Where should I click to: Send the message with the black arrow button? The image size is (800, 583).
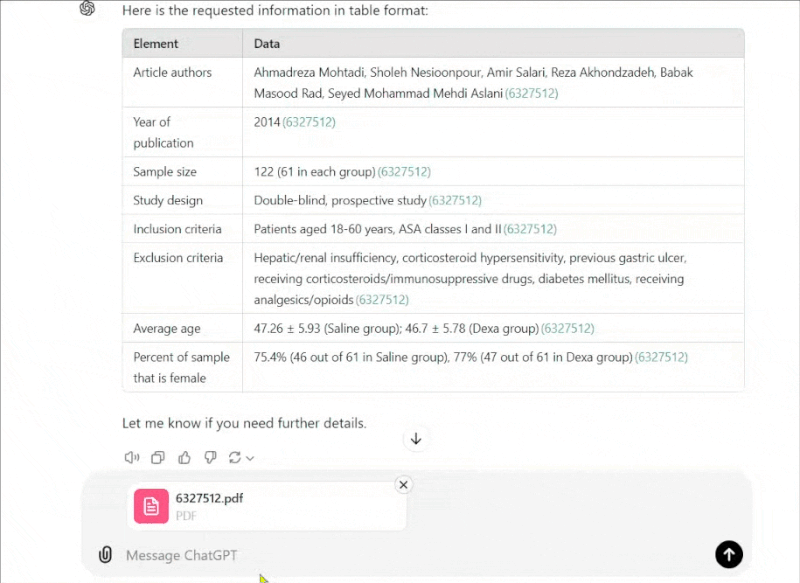pyautogui.click(x=729, y=554)
